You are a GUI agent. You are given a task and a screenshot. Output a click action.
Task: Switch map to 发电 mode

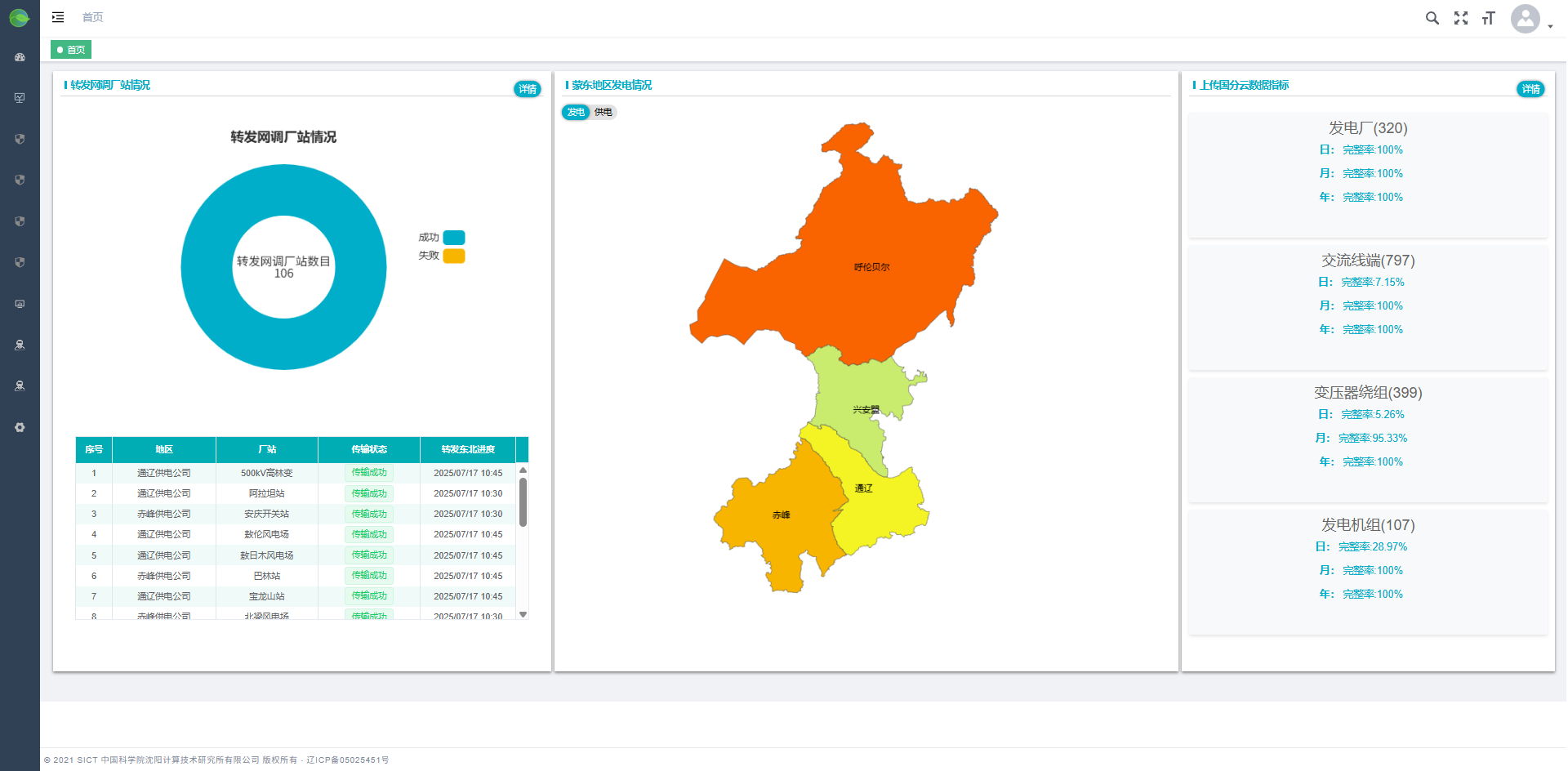coord(576,112)
